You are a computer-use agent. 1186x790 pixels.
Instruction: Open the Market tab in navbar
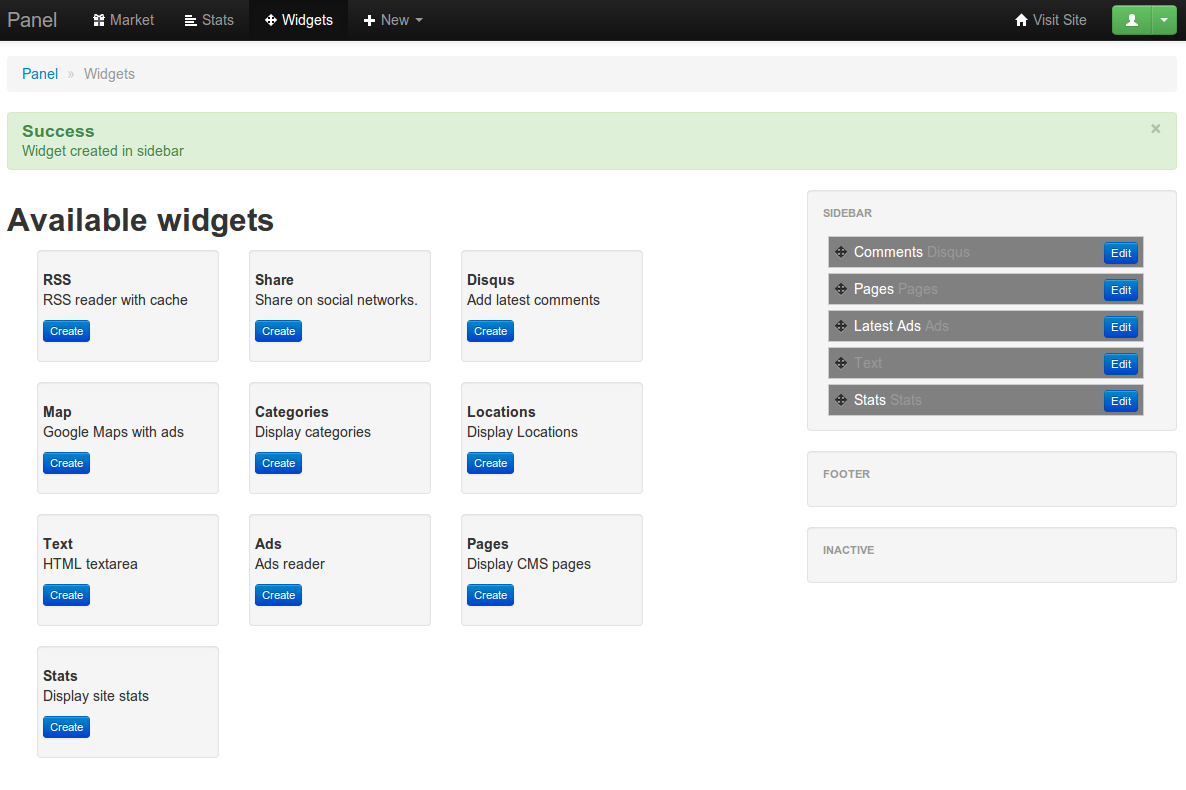(123, 20)
